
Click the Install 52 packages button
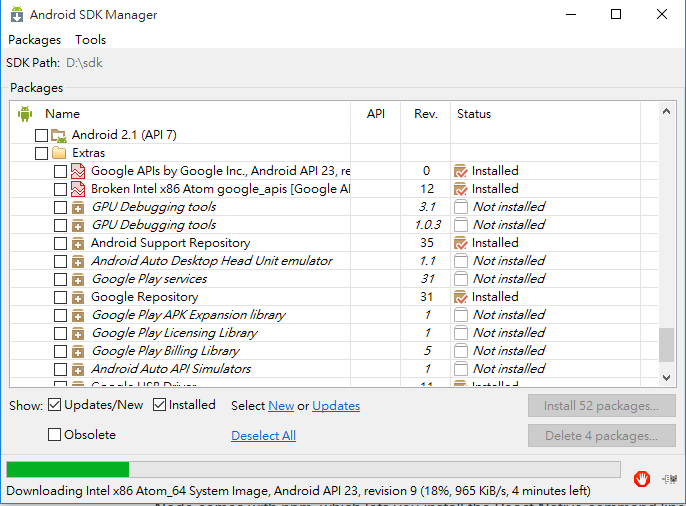[602, 406]
